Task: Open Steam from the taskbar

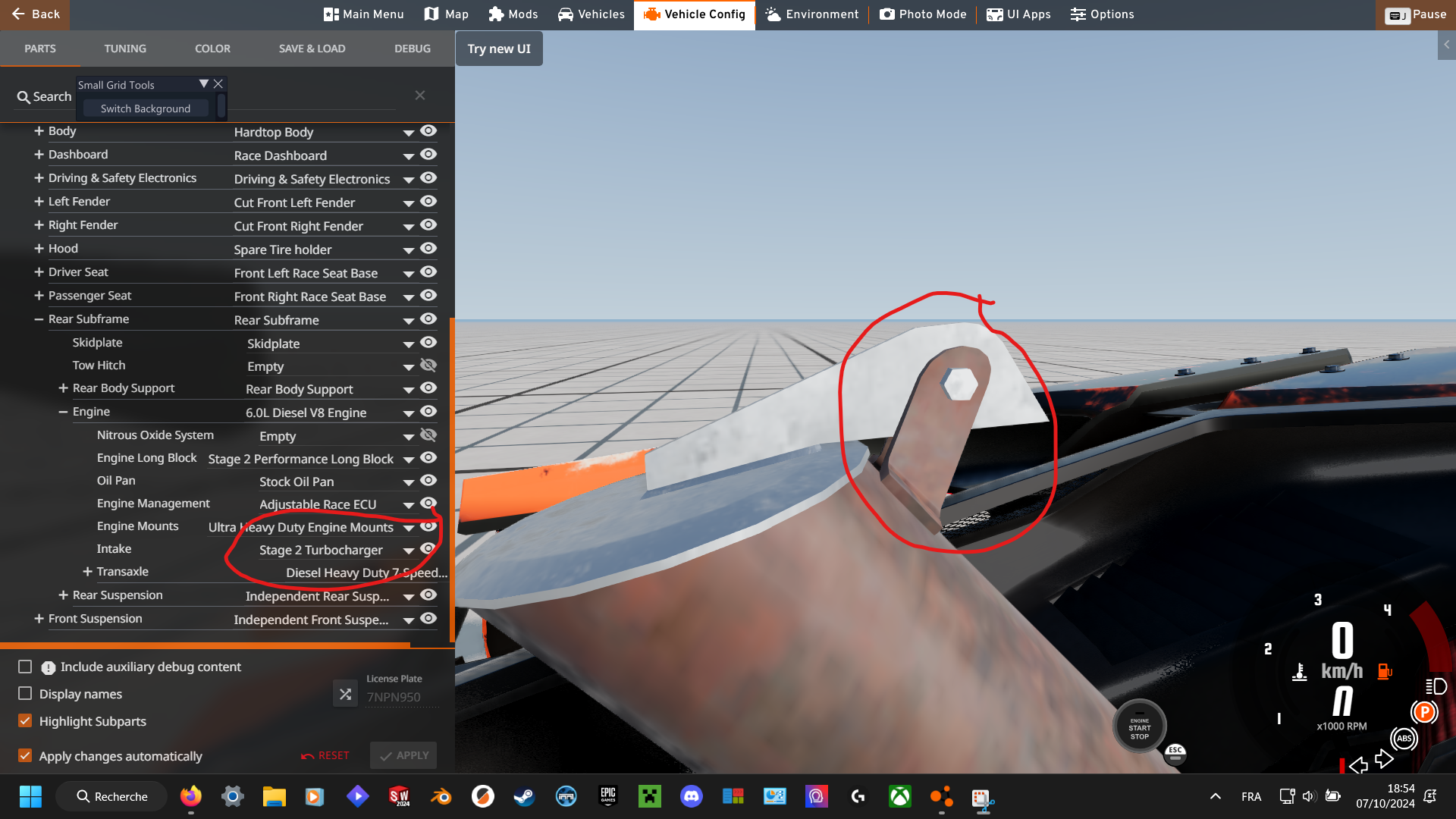Action: (524, 796)
